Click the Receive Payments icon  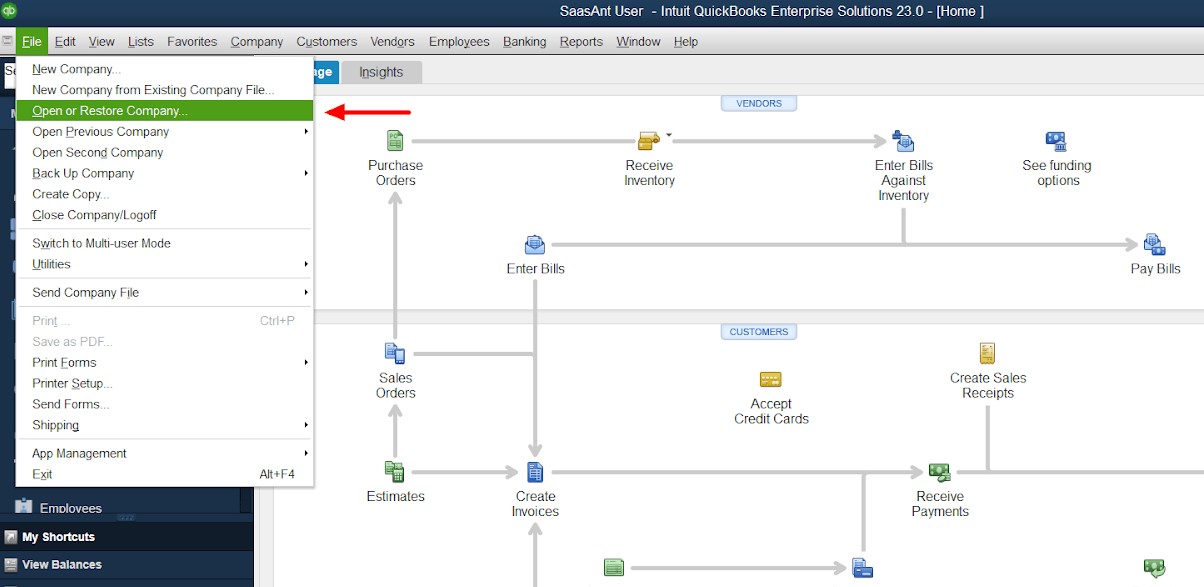939,471
